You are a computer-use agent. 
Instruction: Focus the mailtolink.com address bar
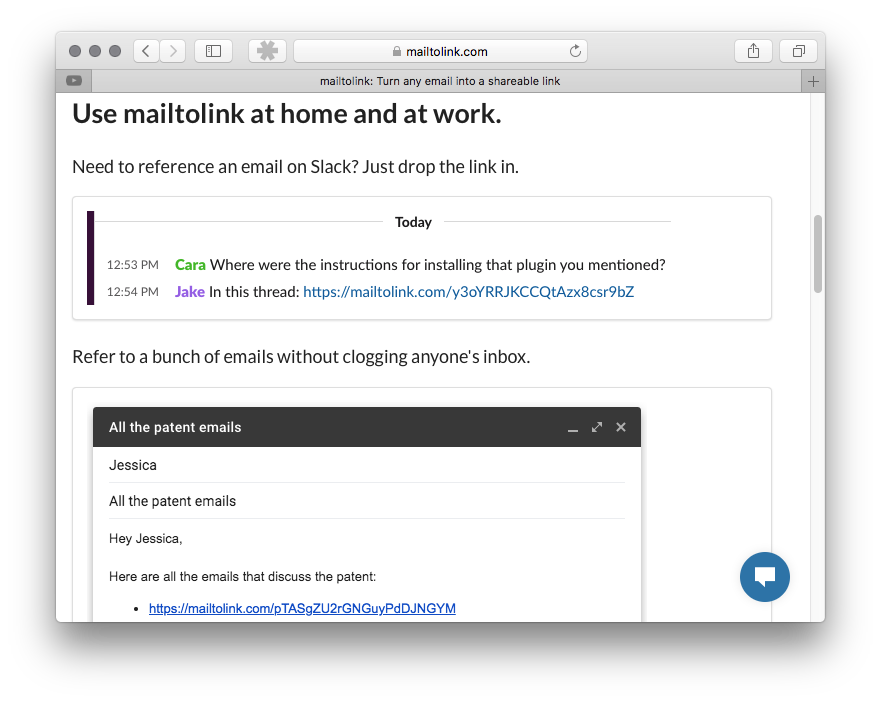pyautogui.click(x=440, y=51)
